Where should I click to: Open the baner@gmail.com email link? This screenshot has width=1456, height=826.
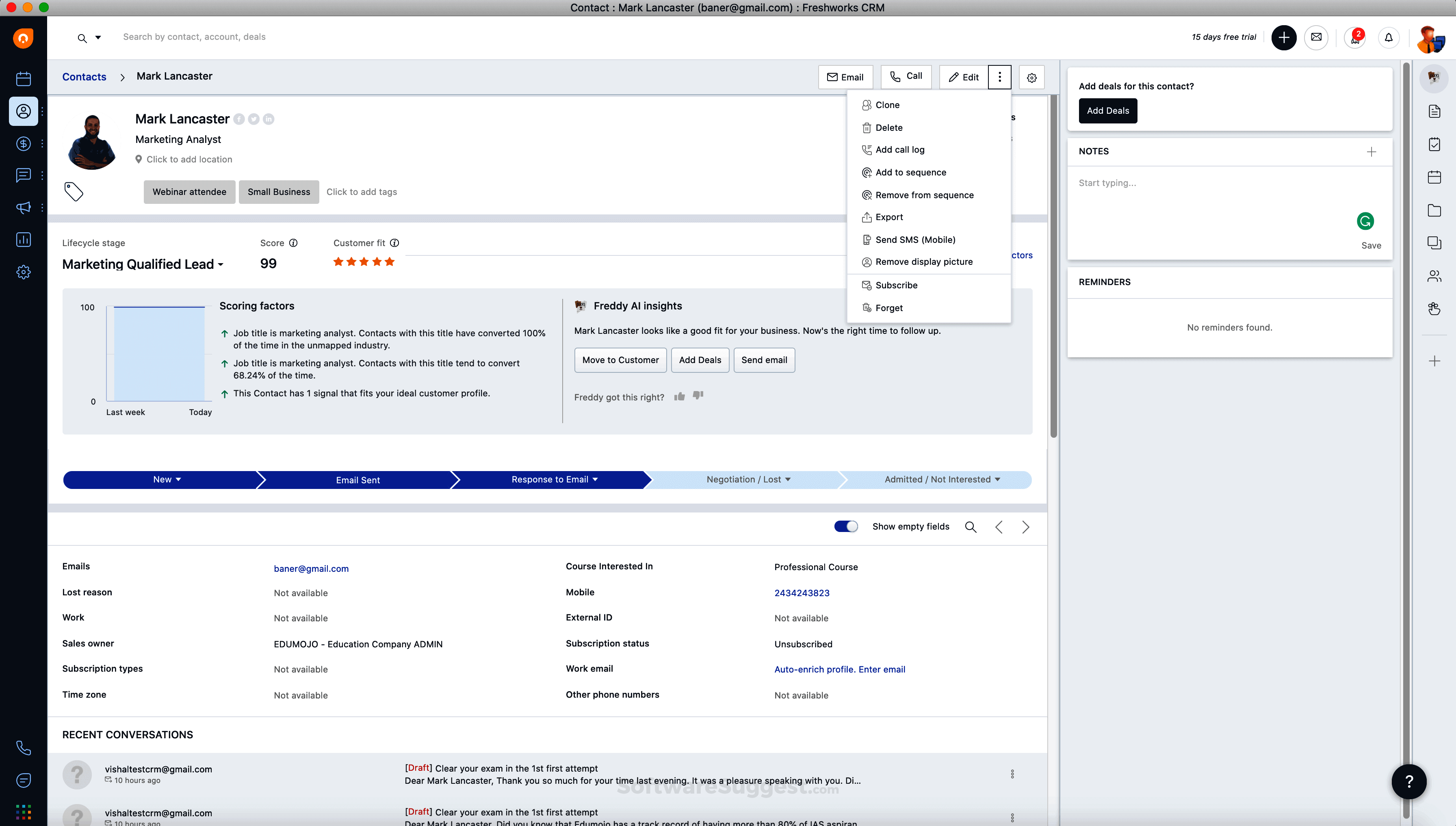311,568
